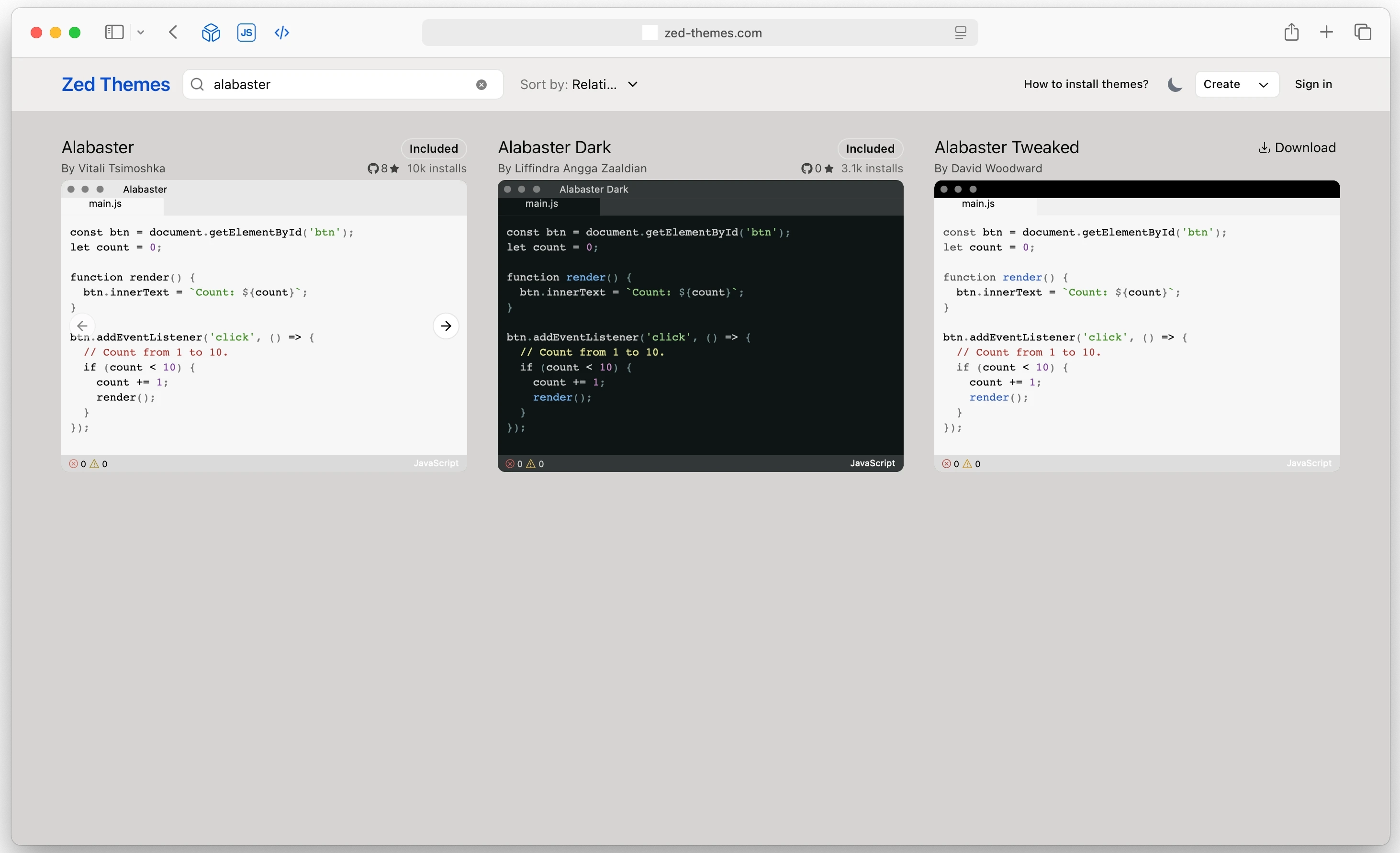Screen dimensions: 1400x853
Task: Show the tab overview
Action: 1363,33
